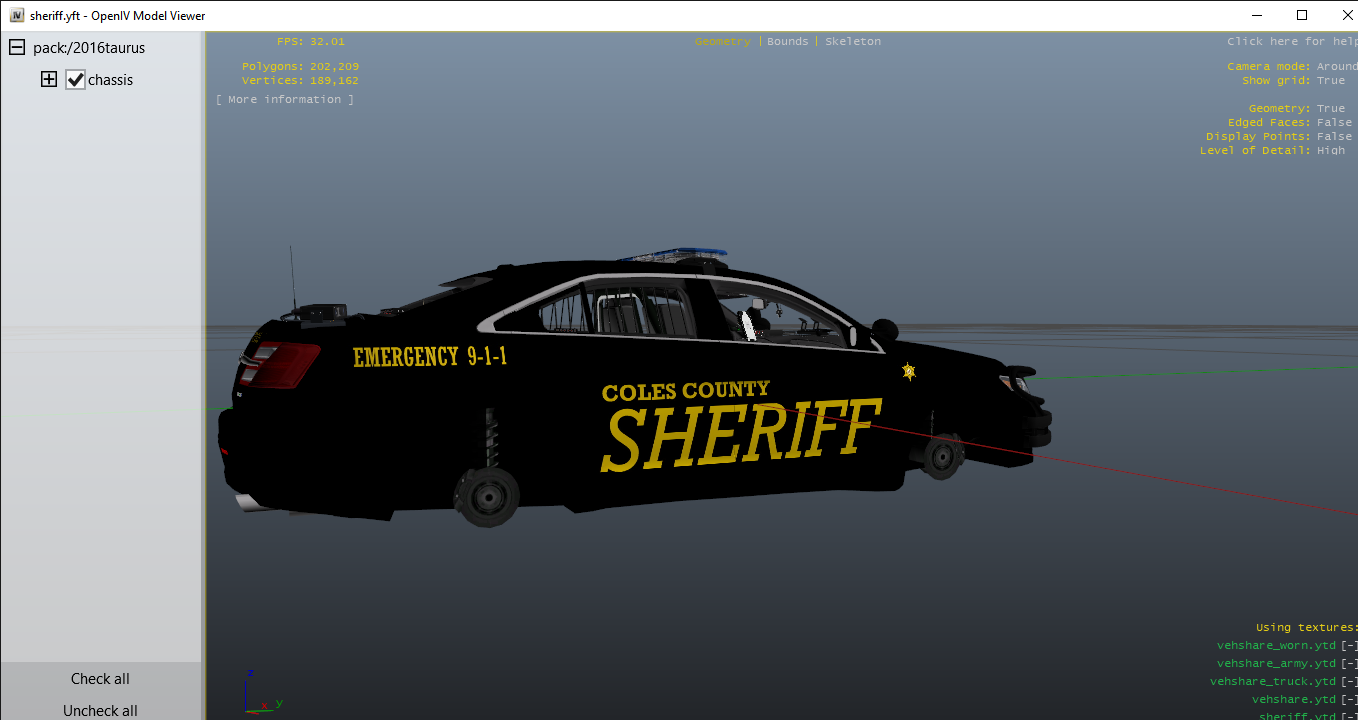Remove vehshare_army.ytd with its [-] button
The image size is (1358, 720).
coord(1349,664)
